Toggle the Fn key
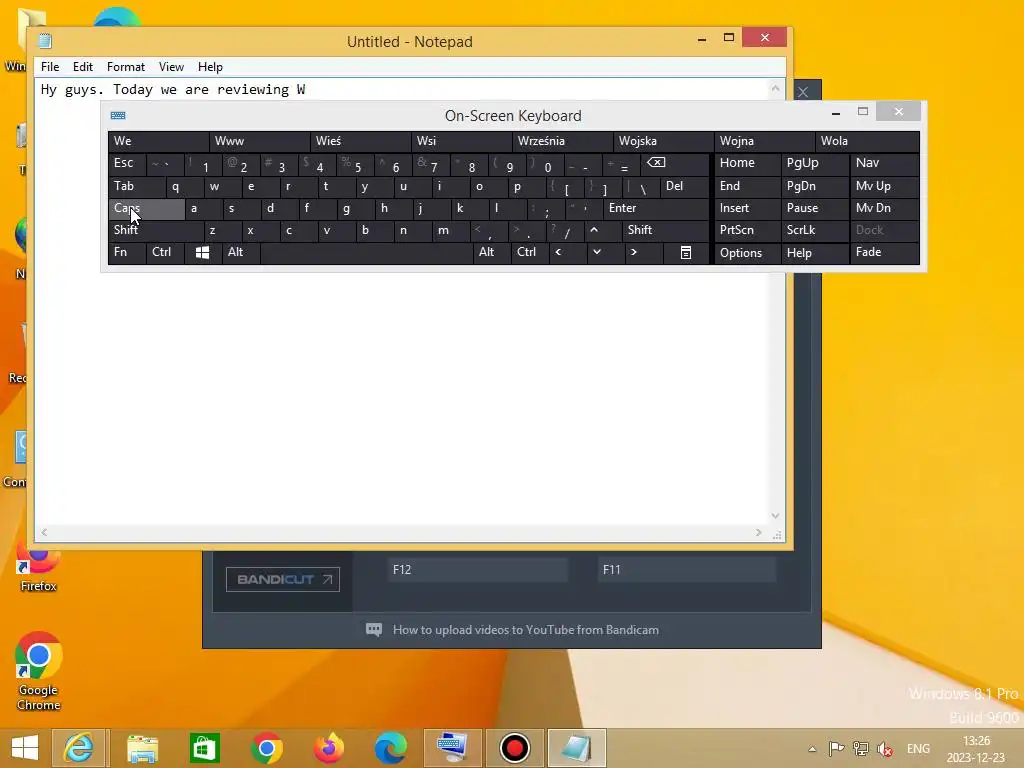 (x=127, y=253)
